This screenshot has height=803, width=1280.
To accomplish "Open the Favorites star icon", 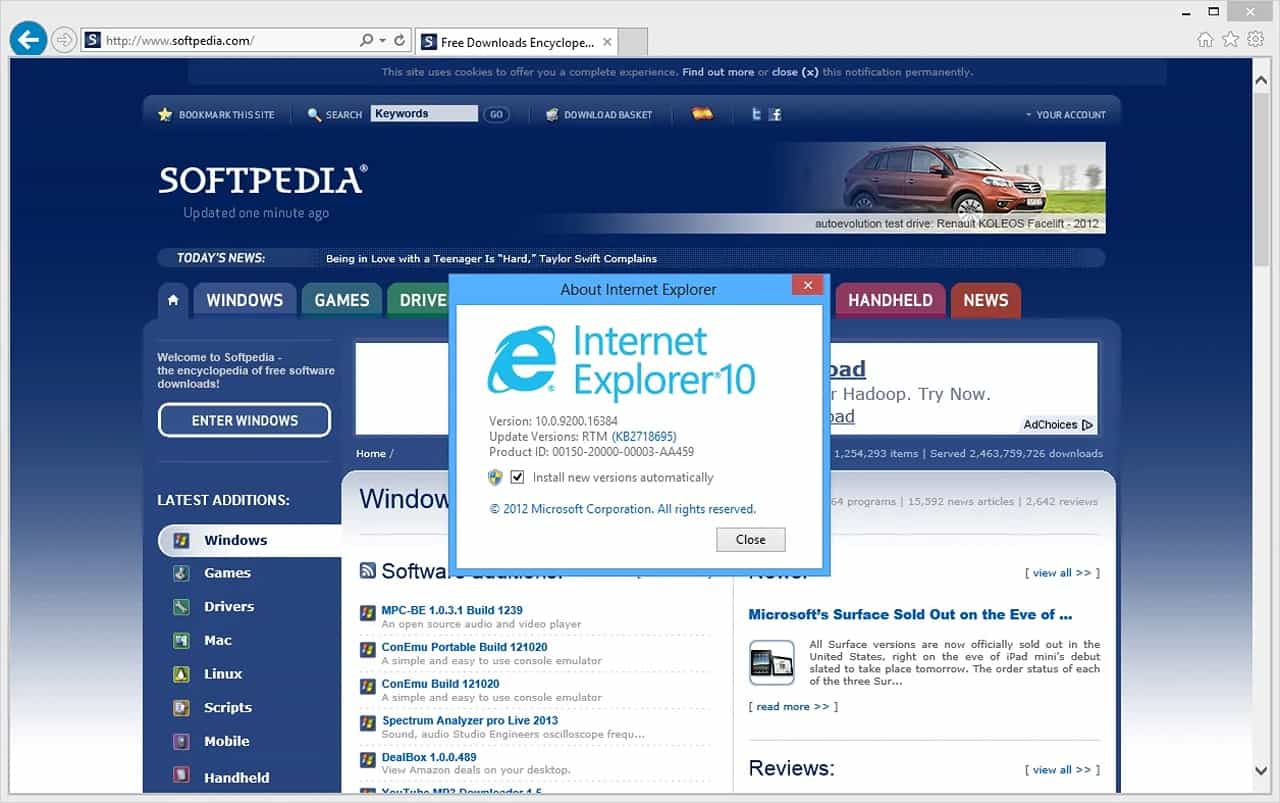I will (1230, 40).
